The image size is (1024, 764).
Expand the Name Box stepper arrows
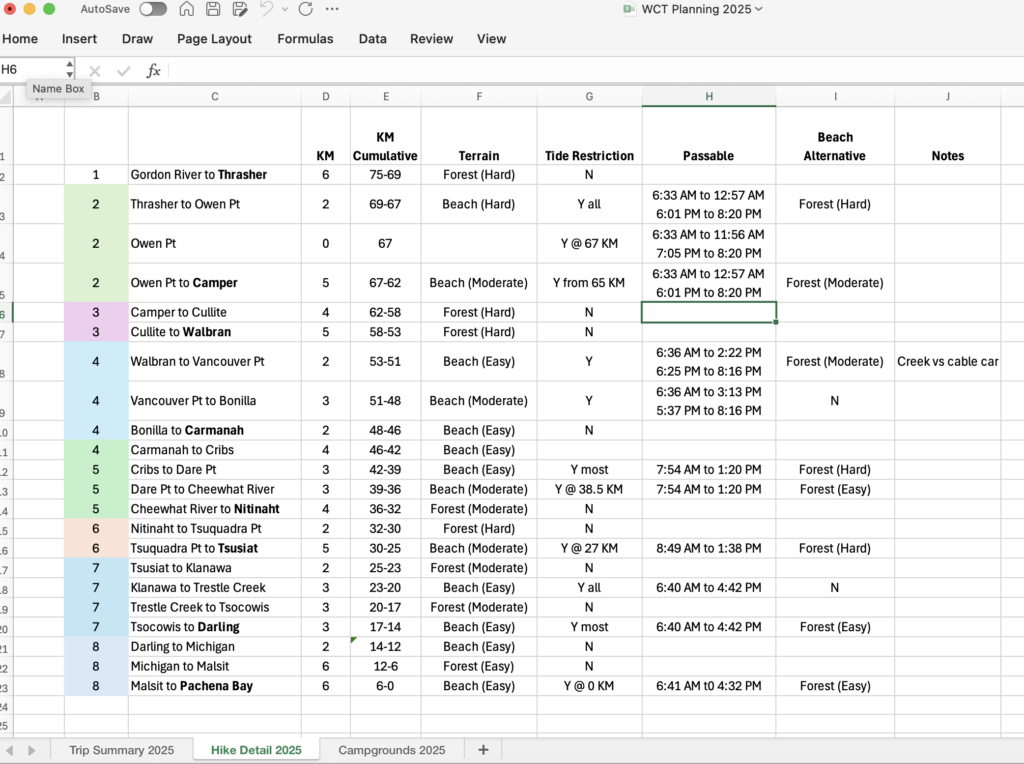pyautogui.click(x=69, y=69)
